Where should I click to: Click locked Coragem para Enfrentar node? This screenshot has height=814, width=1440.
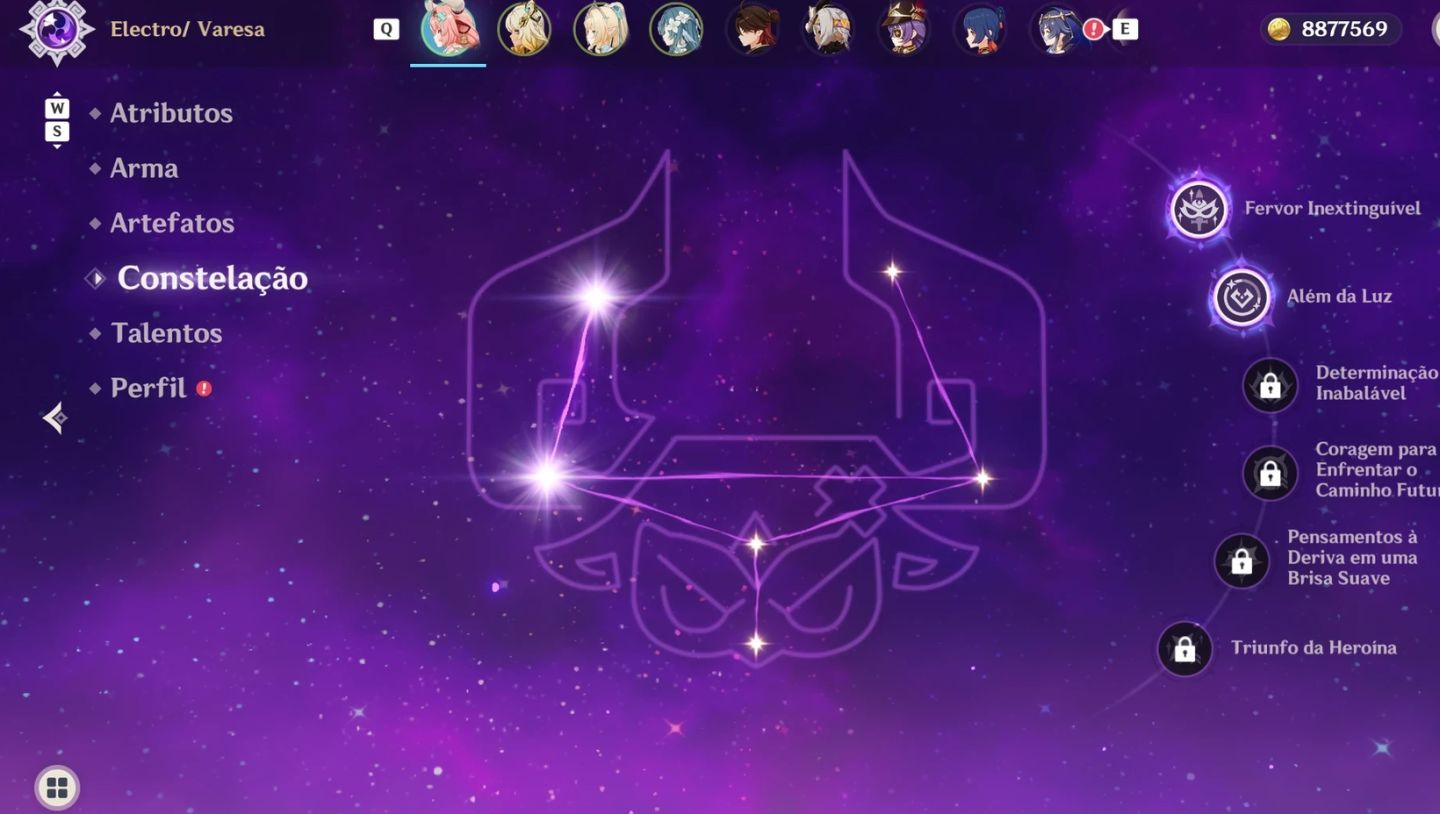click(x=1270, y=473)
